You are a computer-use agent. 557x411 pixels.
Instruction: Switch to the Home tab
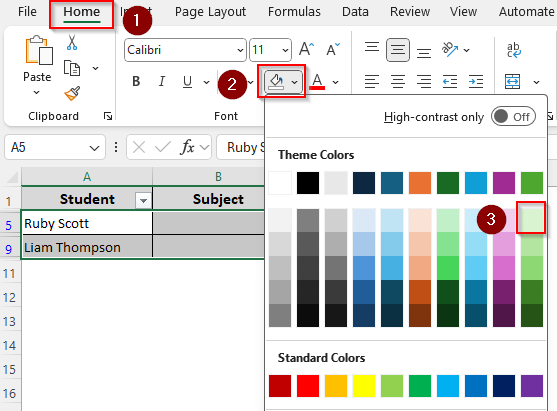click(82, 12)
